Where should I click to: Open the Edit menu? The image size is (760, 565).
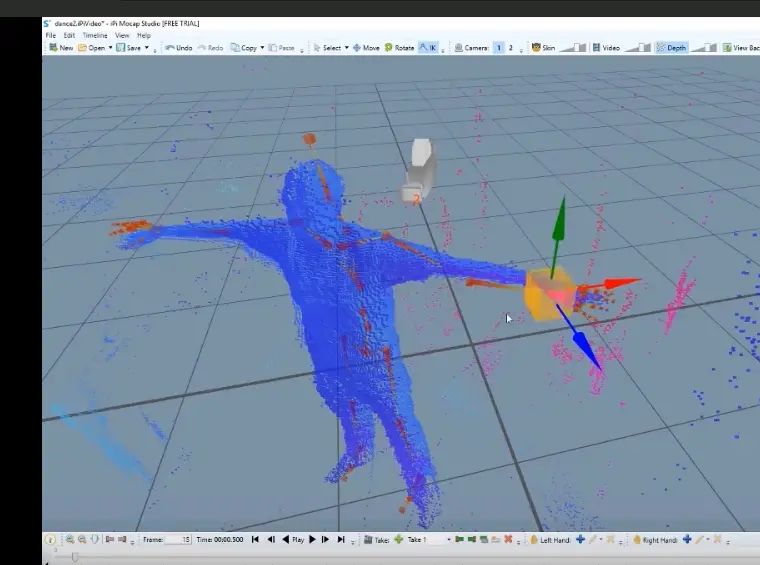point(69,35)
